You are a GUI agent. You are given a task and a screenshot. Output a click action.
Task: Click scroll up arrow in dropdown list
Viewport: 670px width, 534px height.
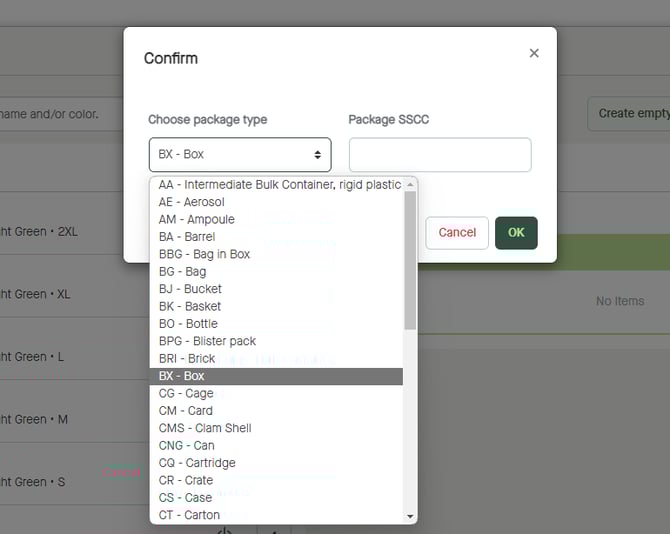coord(410,185)
